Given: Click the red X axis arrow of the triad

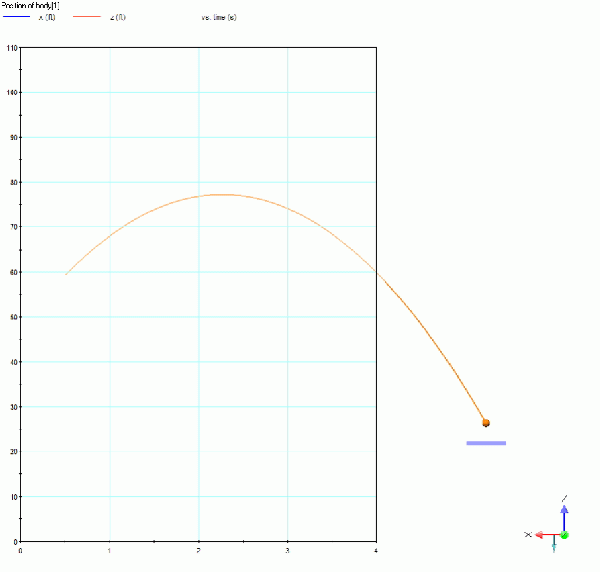Looking at the screenshot, I should click(x=547, y=535).
